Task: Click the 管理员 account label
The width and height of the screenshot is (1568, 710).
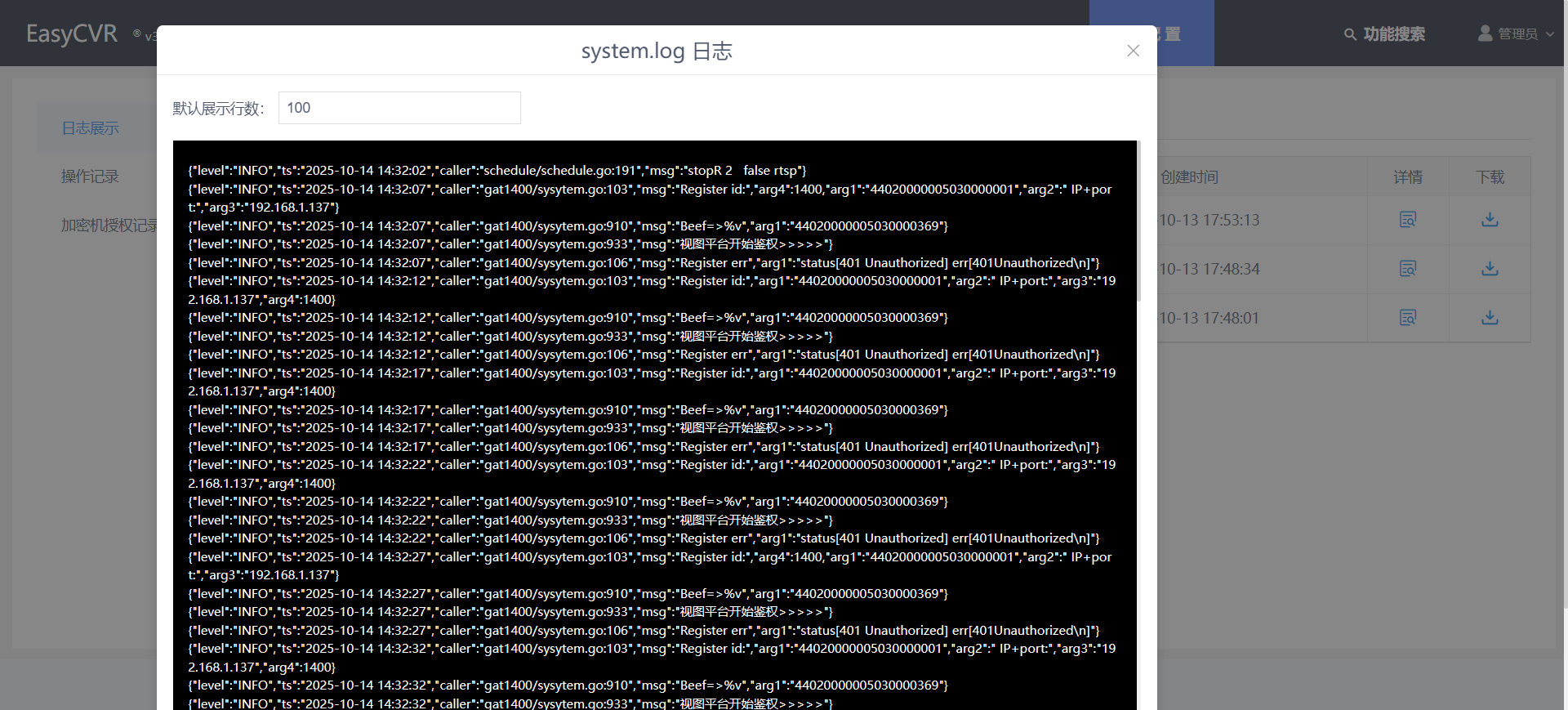Action: [x=1517, y=34]
